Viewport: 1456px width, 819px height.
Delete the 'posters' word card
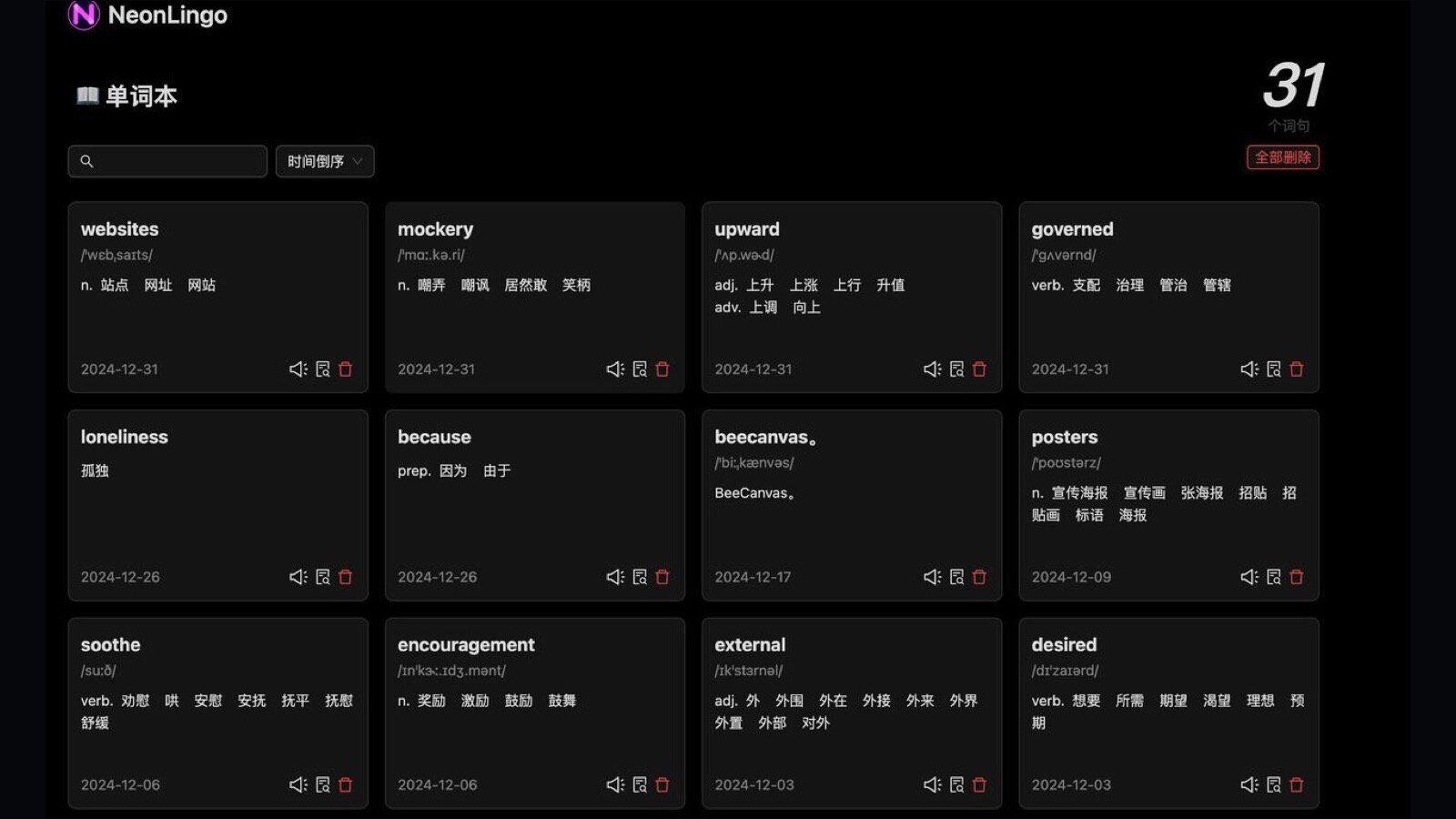pos(1297,576)
